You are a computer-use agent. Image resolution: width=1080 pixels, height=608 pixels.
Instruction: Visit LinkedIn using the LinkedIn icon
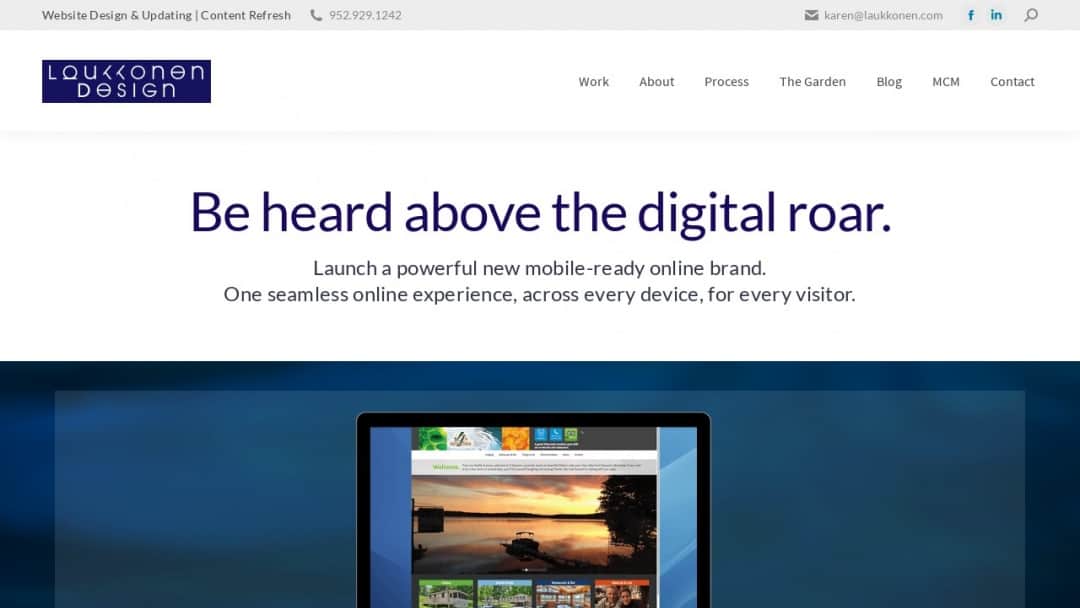click(996, 14)
